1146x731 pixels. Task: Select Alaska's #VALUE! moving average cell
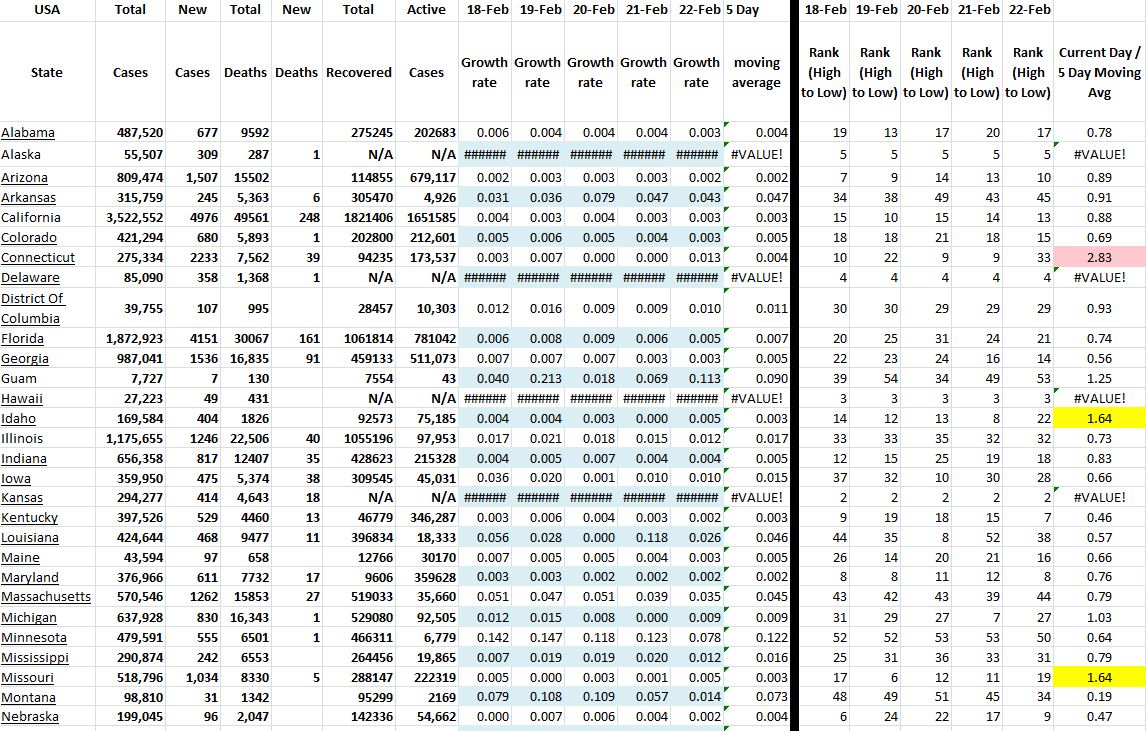(756, 154)
